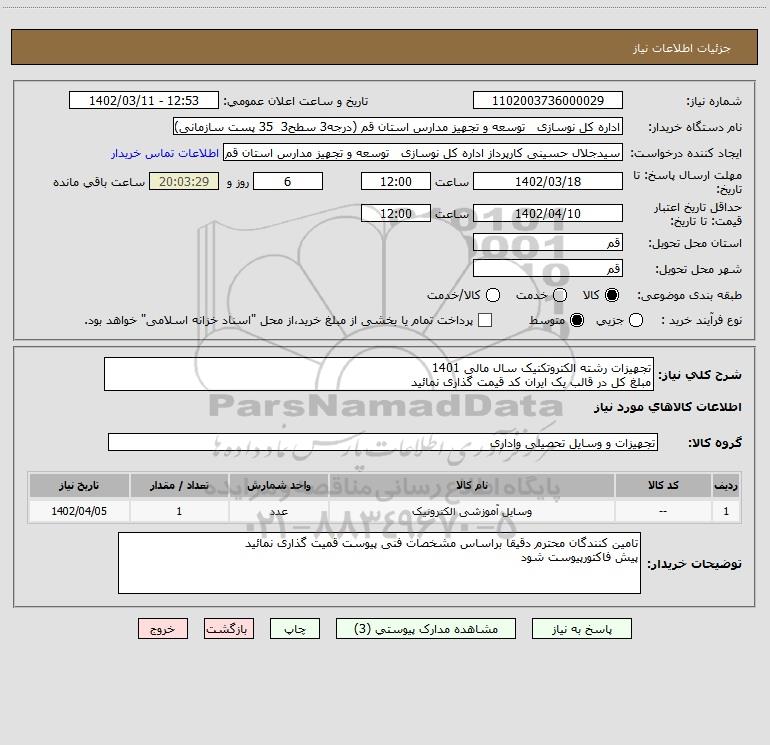Select the جزیی purchase type radio
The width and height of the screenshot is (770, 745).
coord(636,320)
